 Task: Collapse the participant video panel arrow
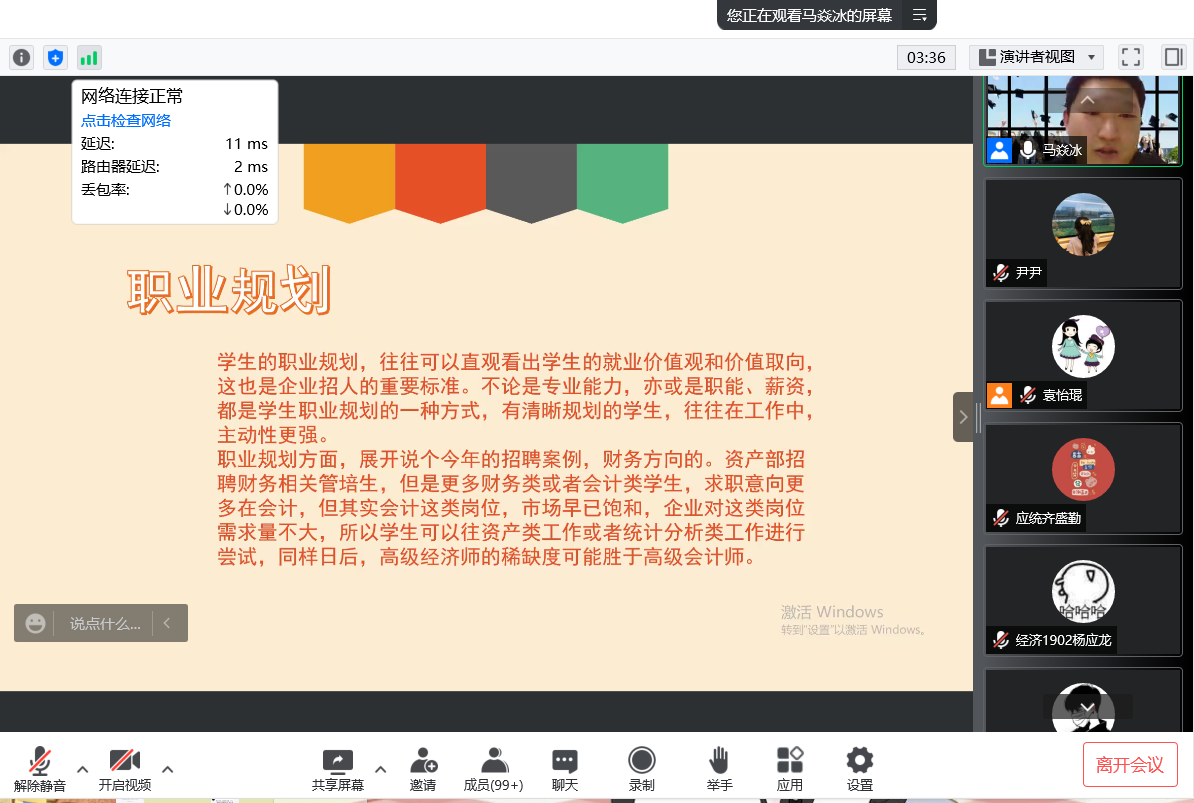tap(963, 417)
